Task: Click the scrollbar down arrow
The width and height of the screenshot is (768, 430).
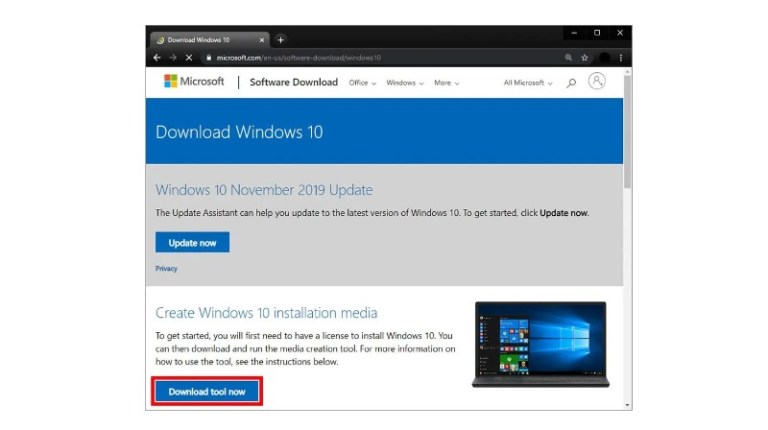Action: pyautogui.click(x=627, y=405)
